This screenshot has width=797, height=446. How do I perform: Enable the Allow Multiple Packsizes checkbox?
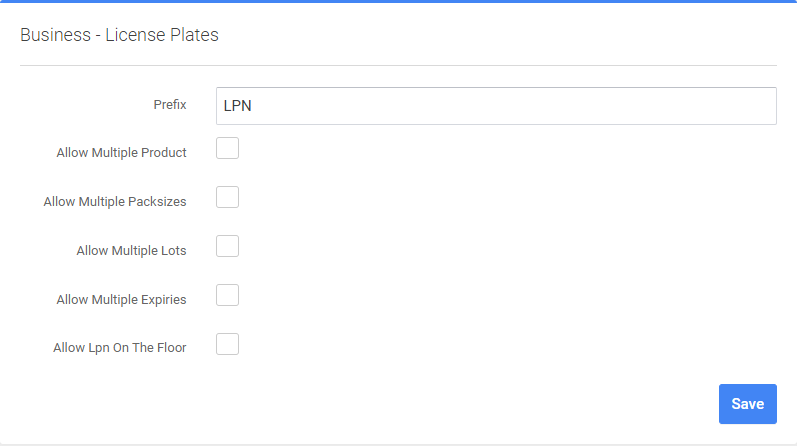[227, 197]
